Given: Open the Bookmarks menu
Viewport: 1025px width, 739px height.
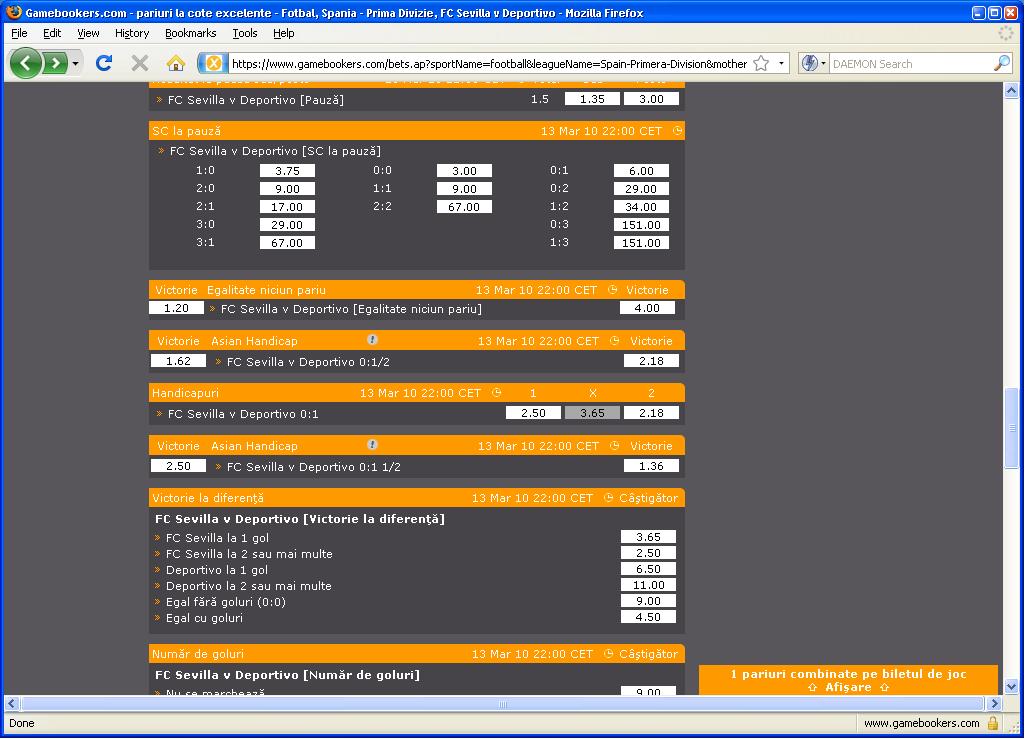Looking at the screenshot, I should tap(190, 33).
